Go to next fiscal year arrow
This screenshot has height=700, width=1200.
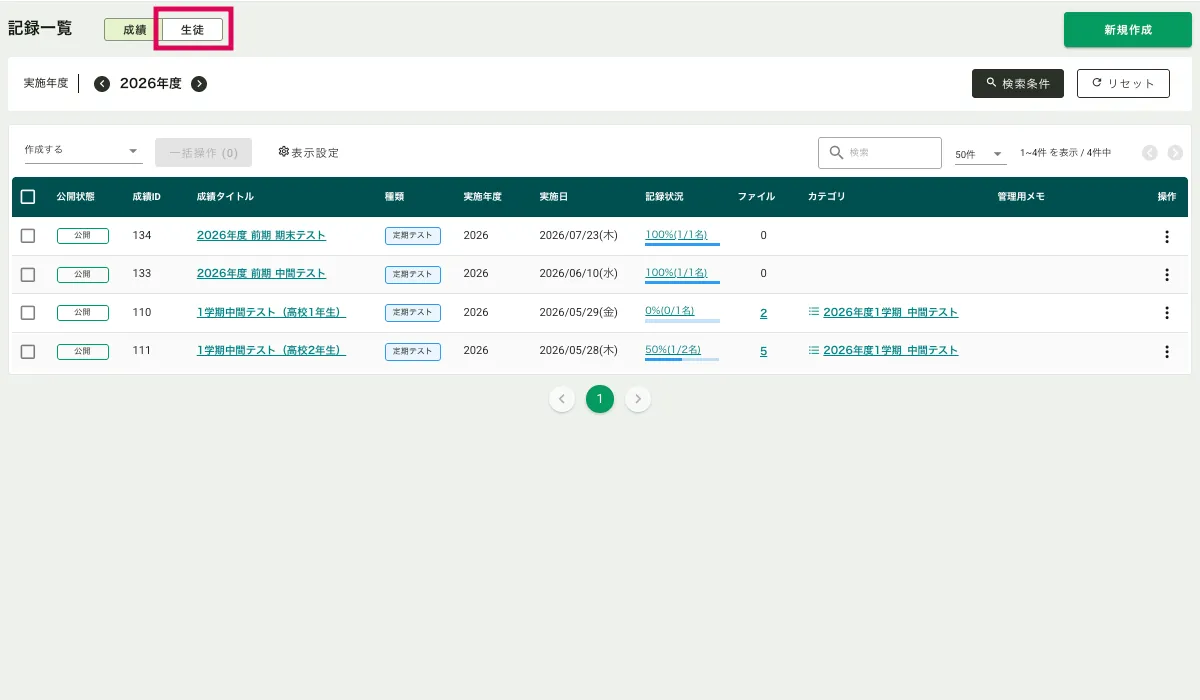(199, 84)
